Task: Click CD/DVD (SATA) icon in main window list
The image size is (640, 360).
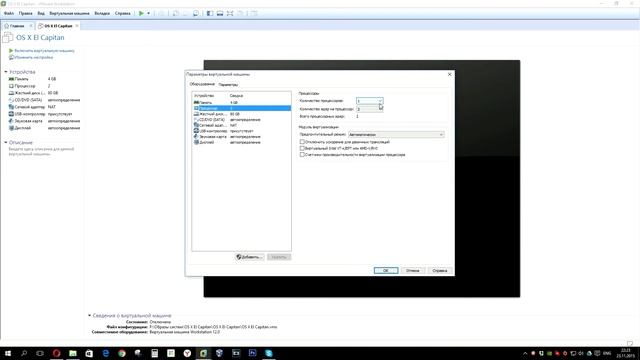Action: pos(11,100)
